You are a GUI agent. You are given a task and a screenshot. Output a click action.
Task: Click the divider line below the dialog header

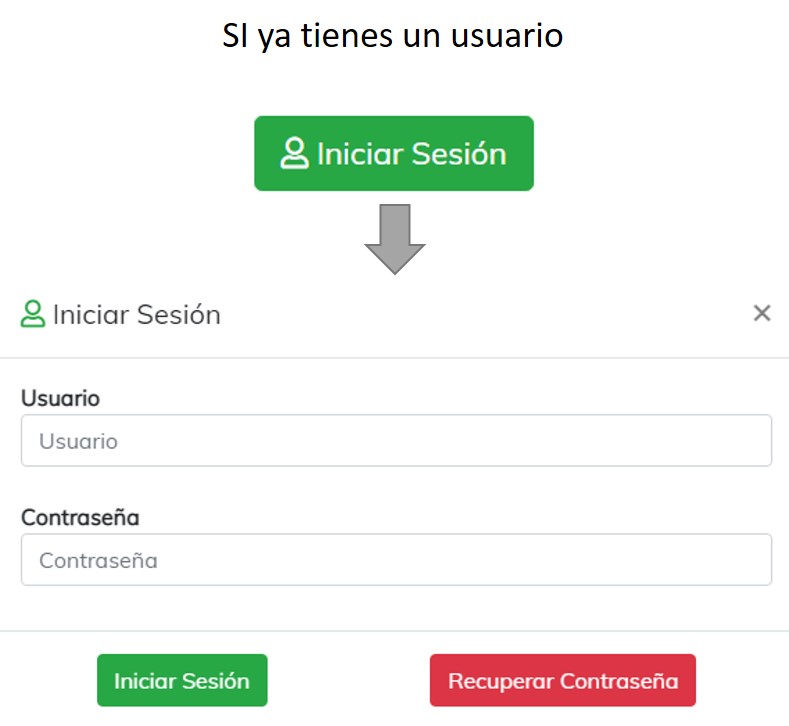click(x=394, y=358)
